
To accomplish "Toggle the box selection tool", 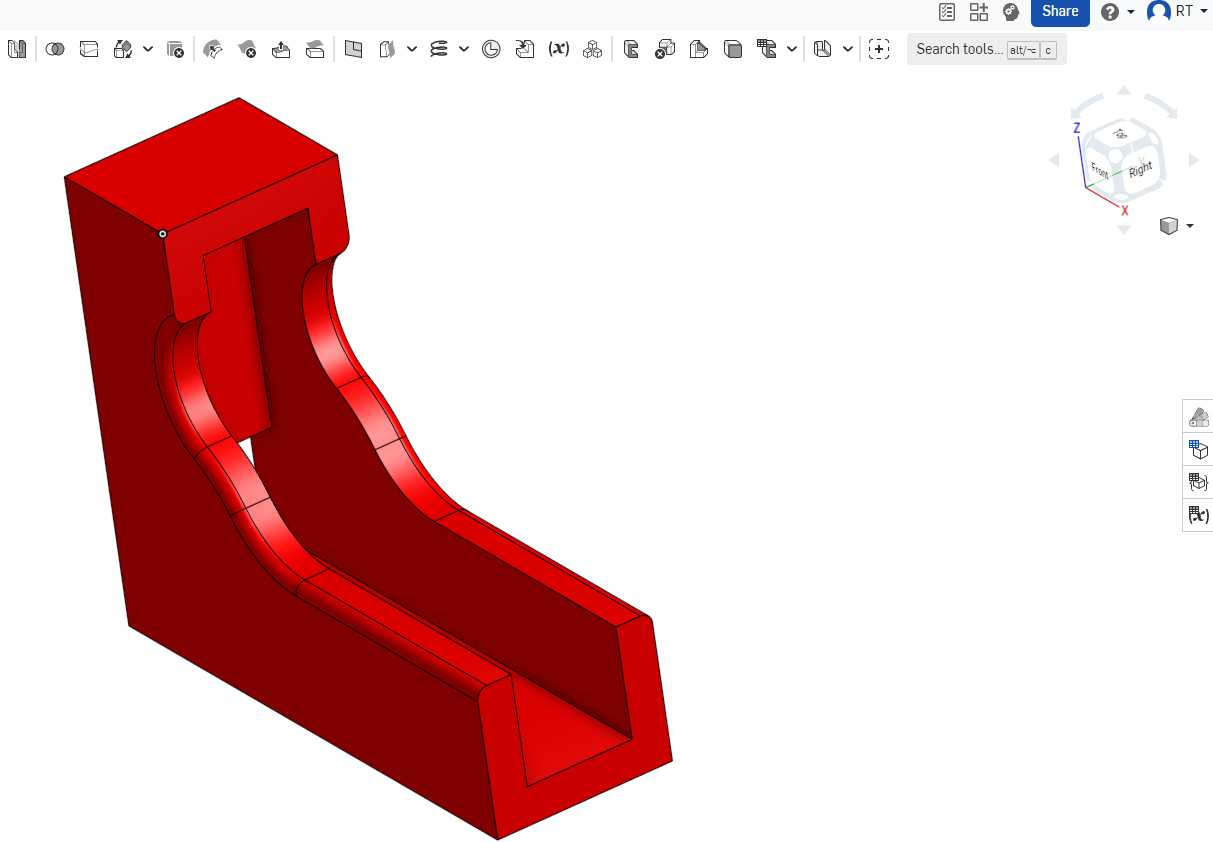I will tap(879, 49).
